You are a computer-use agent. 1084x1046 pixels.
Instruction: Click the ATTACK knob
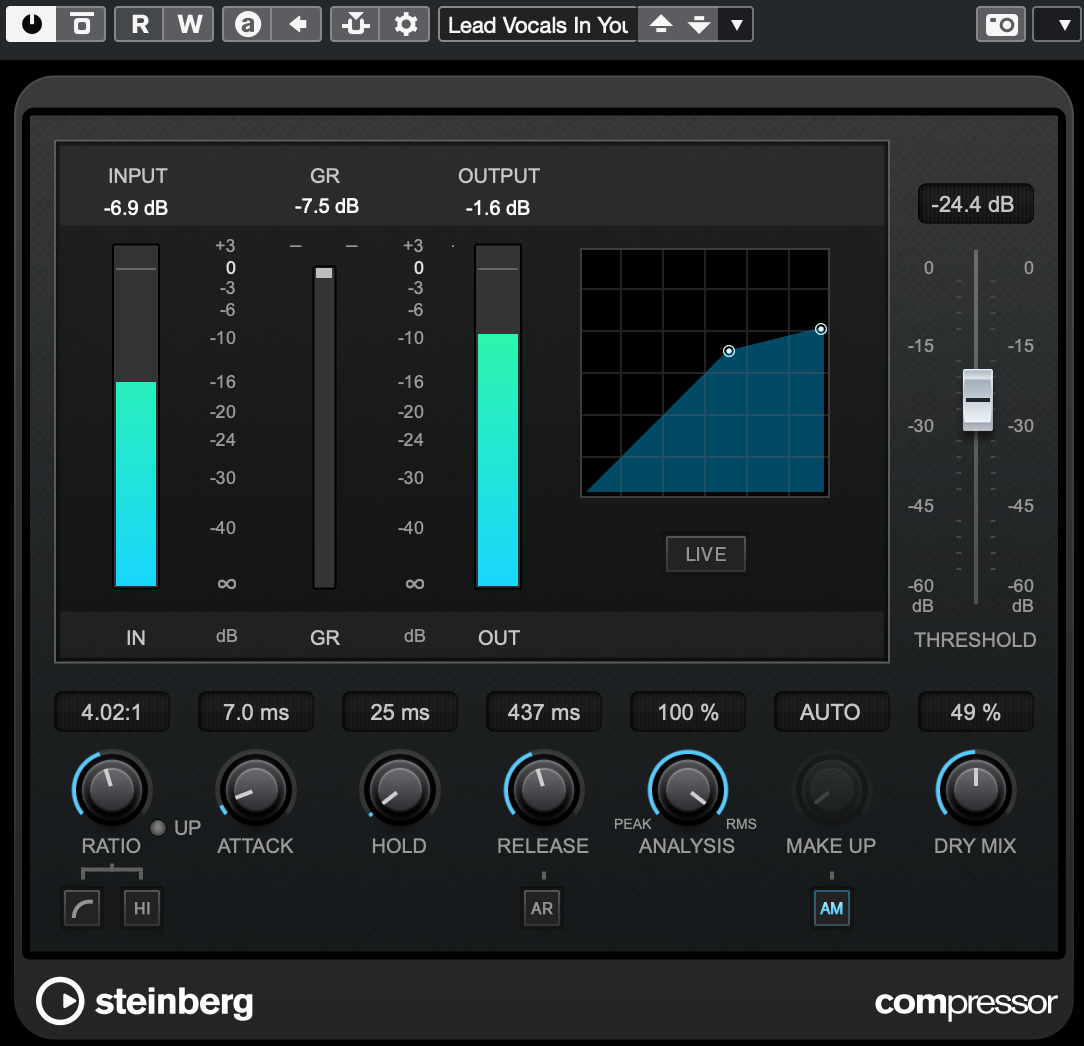click(x=256, y=789)
